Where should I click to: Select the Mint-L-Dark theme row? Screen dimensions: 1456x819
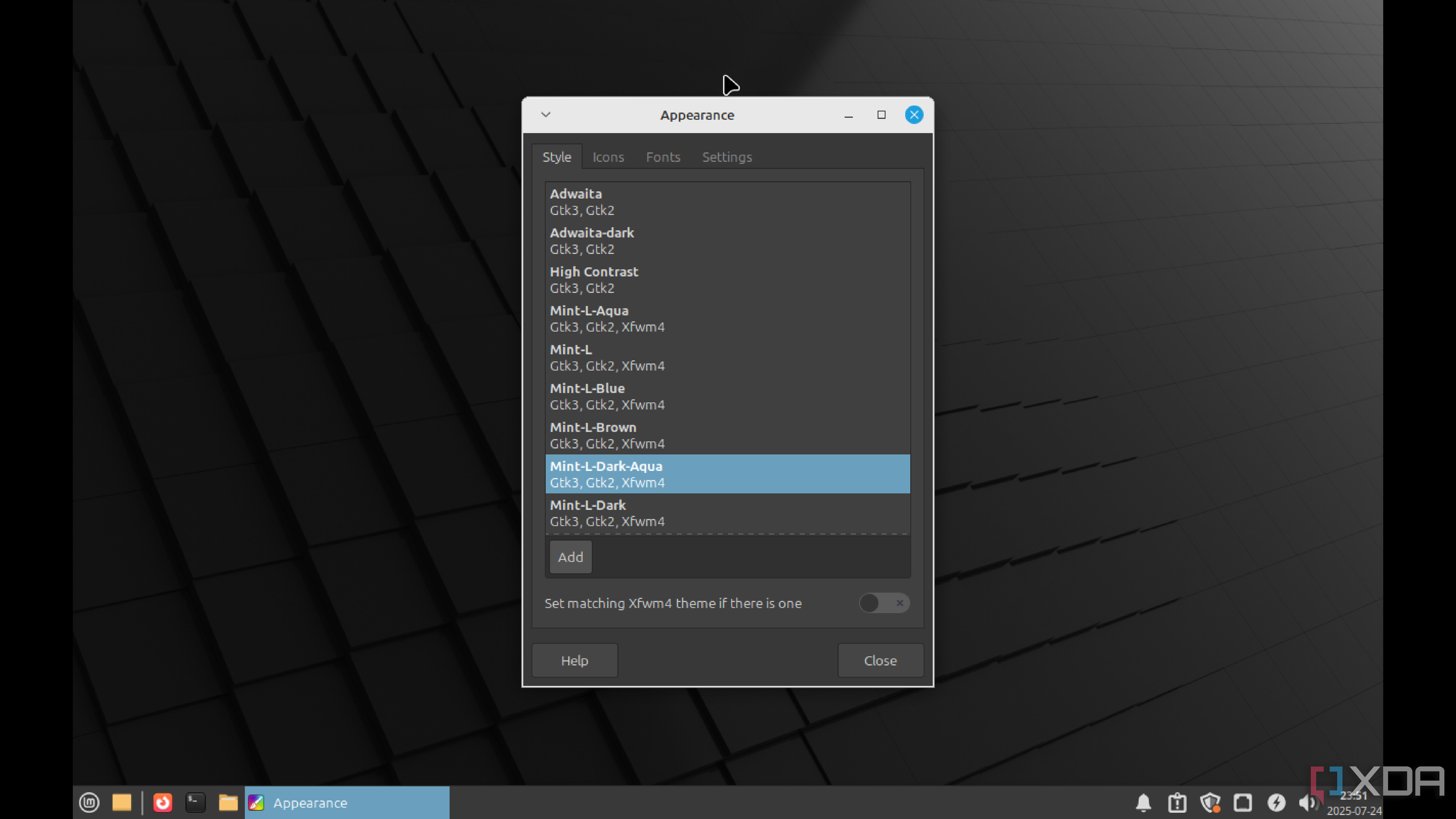point(727,513)
